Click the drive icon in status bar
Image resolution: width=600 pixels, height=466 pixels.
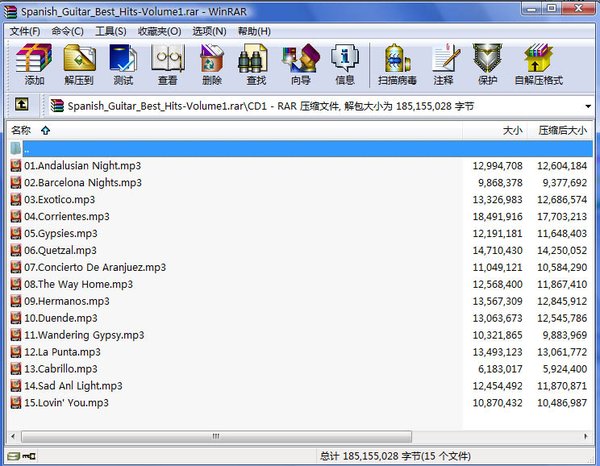[x=14, y=456]
